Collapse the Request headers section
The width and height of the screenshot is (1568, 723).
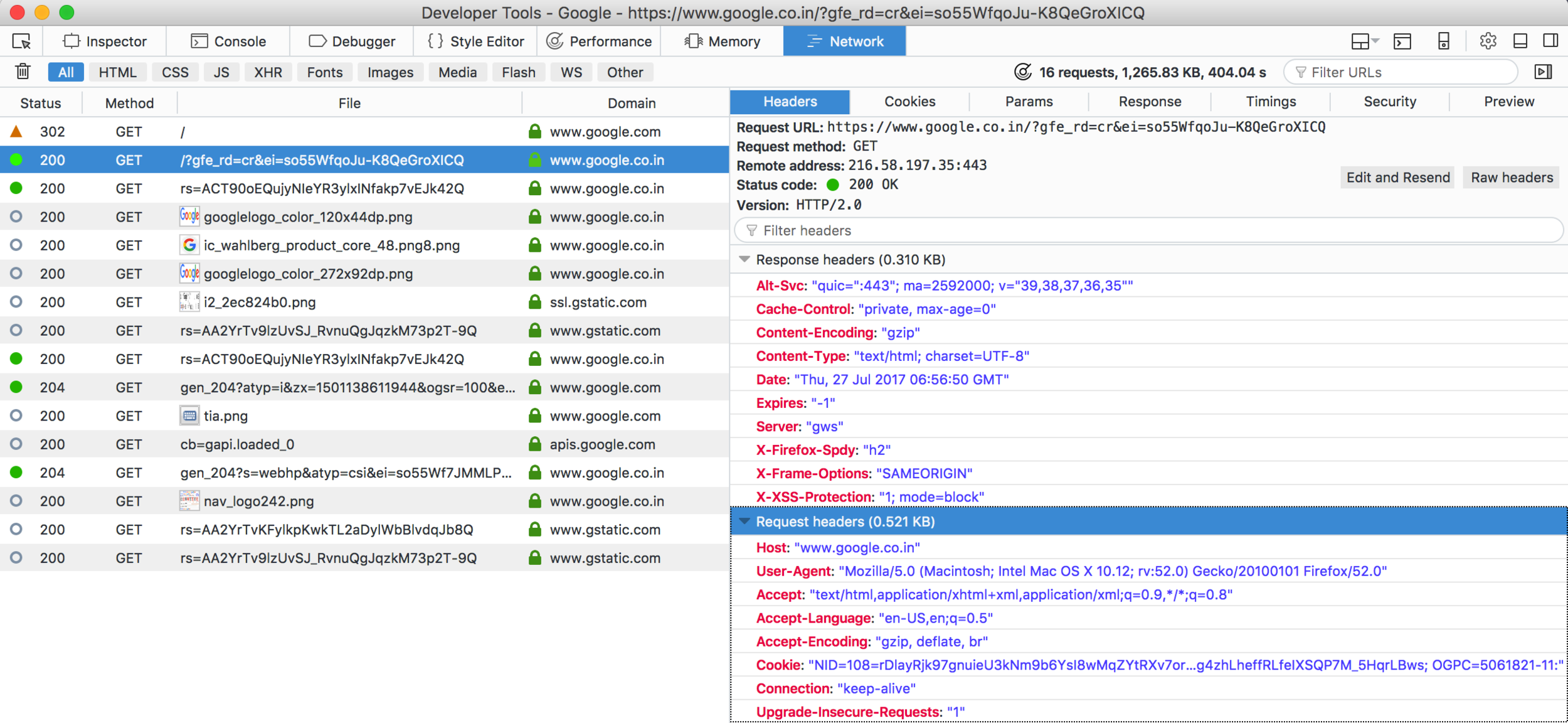744,522
